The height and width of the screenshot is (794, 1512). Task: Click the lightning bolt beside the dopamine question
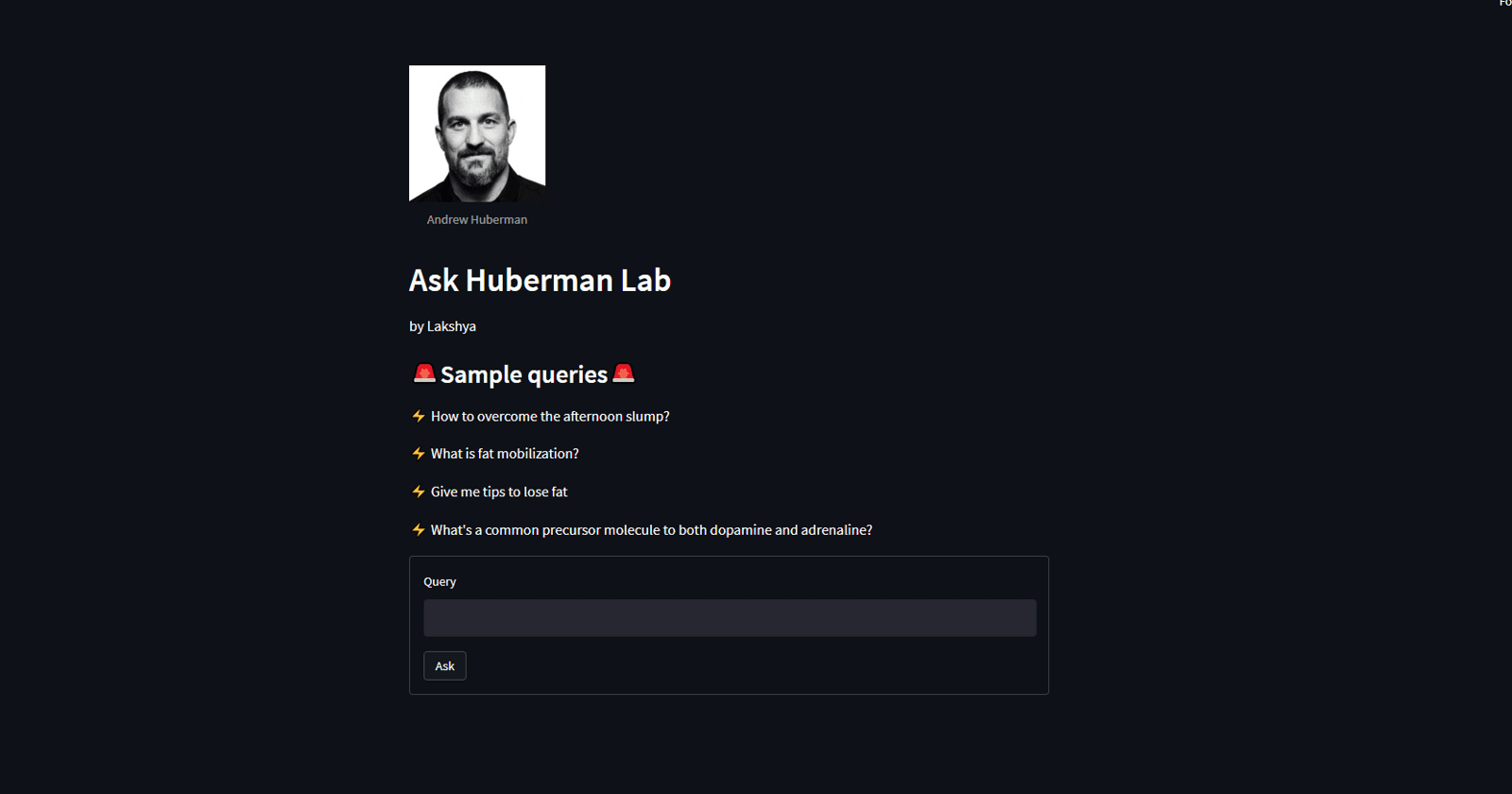[417, 530]
